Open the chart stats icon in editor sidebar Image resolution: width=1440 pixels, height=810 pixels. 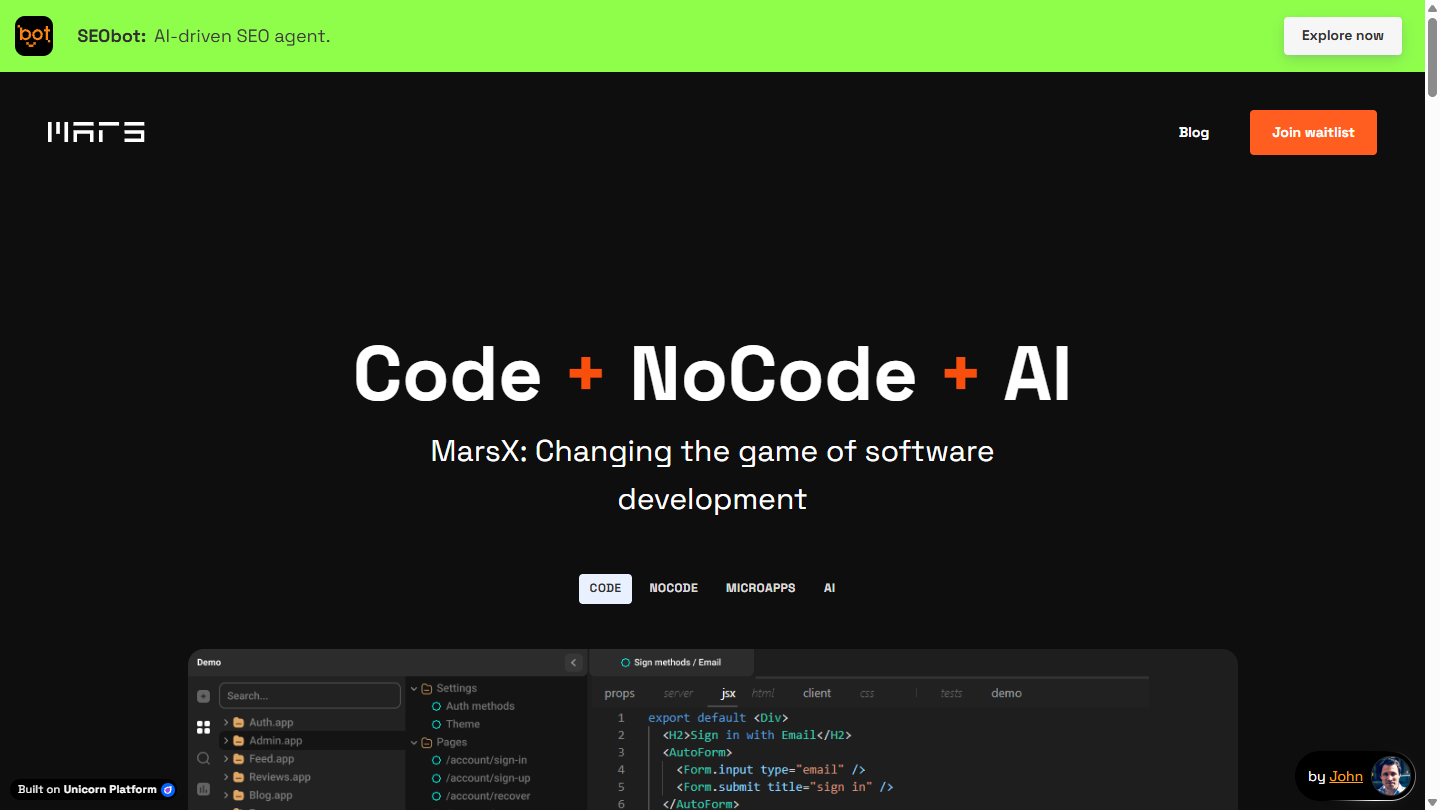coord(204,789)
